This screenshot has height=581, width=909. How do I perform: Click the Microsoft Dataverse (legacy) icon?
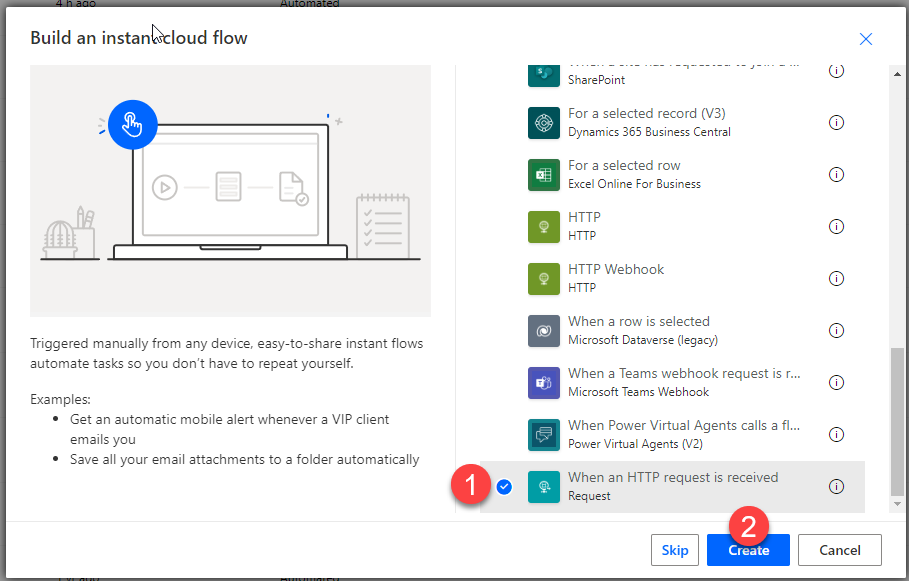click(544, 331)
